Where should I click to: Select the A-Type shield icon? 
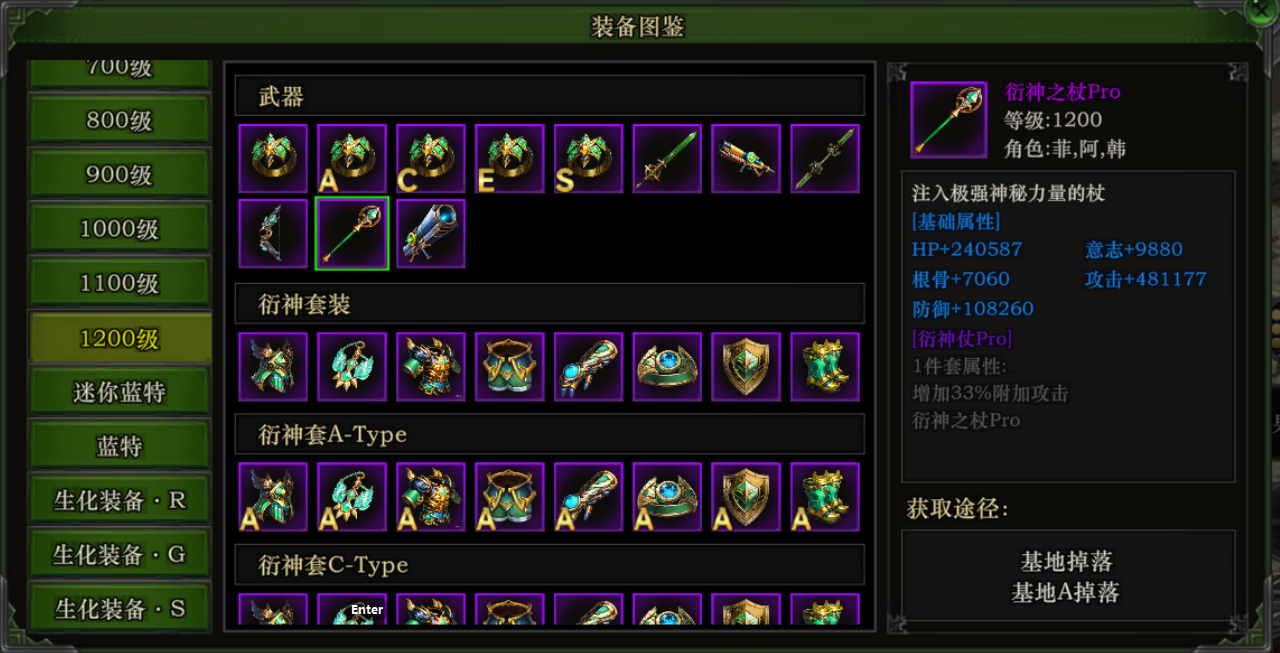[x=746, y=496]
